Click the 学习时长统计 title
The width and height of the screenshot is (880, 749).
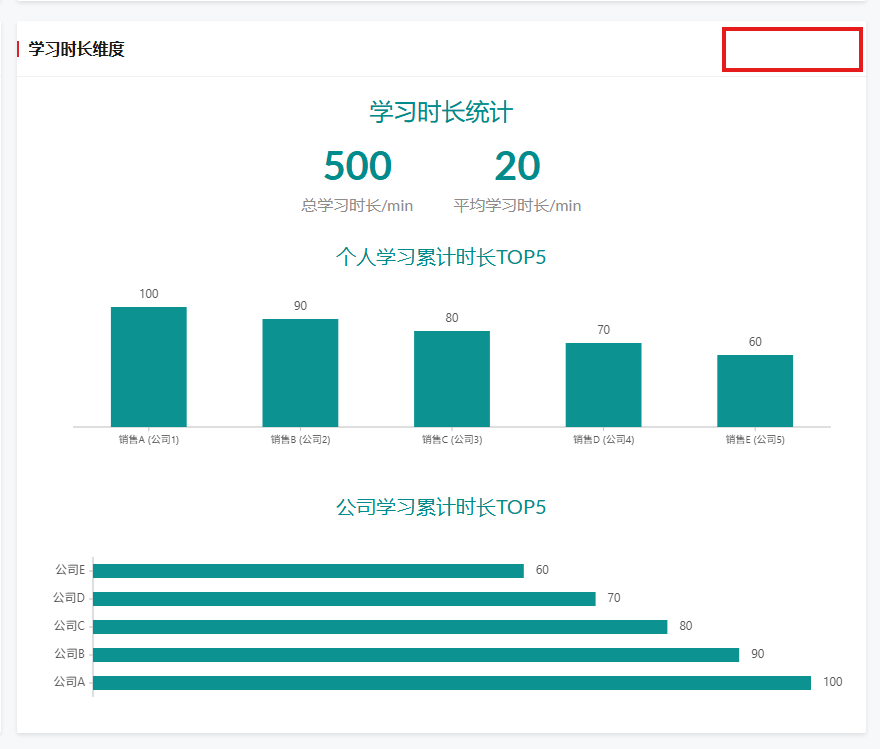click(x=441, y=112)
